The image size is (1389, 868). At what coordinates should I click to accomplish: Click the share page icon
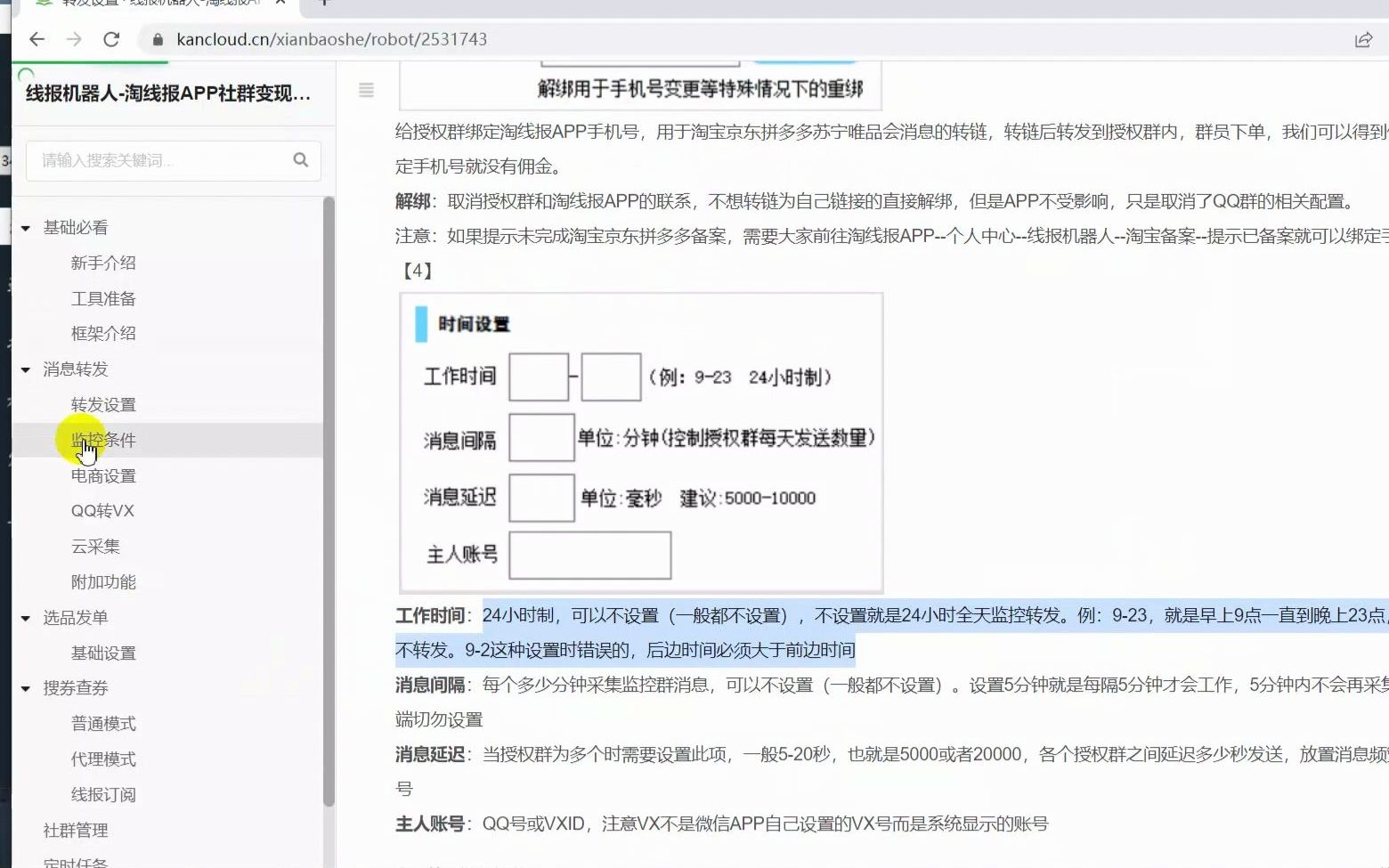1363,39
